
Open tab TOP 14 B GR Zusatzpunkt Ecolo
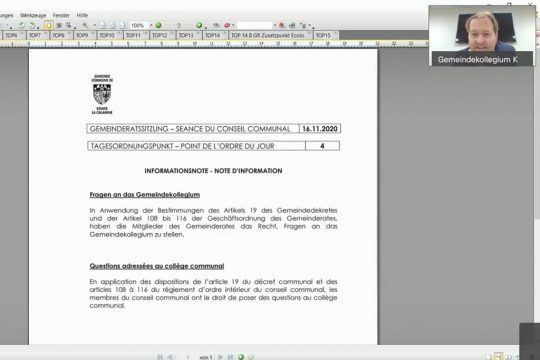pos(270,35)
